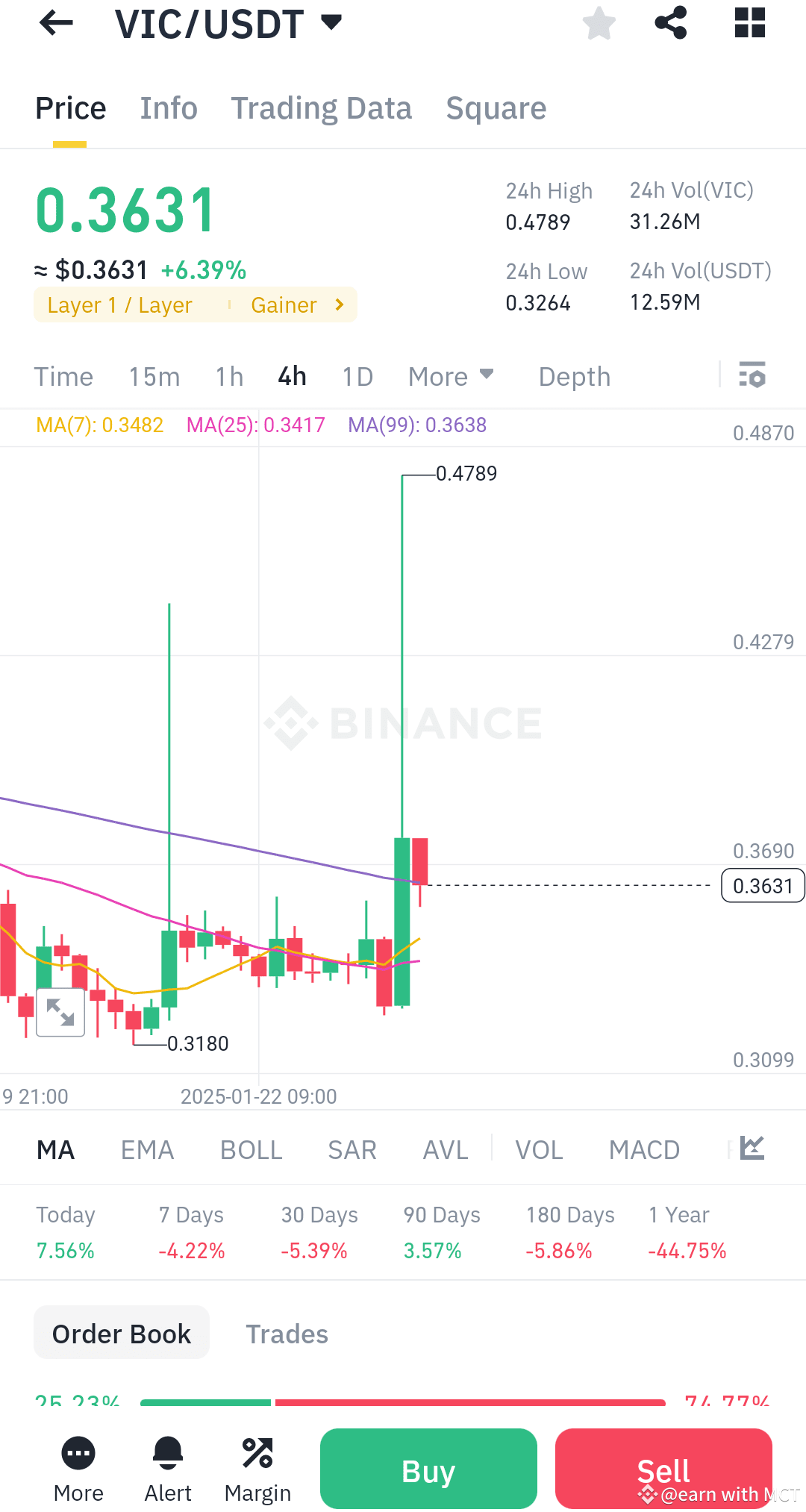Screen dimensions: 806x1512
Task: Switch to the Trading Data tab
Action: tap(322, 108)
